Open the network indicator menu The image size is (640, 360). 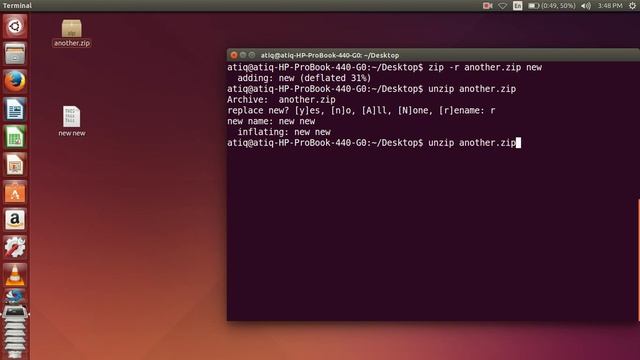point(502,6)
